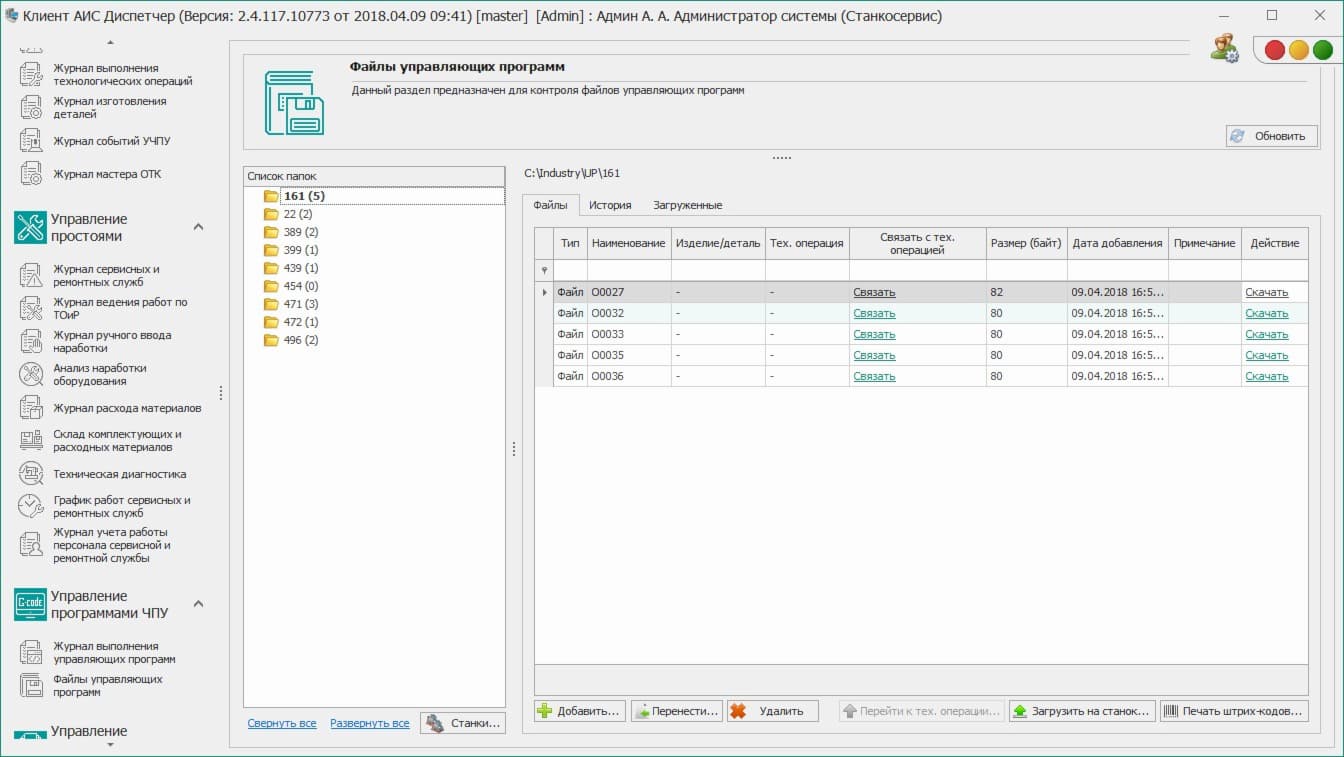This screenshot has height=757, width=1344.
Task: Click Скачать link for file O0033
Action: tap(1266, 334)
